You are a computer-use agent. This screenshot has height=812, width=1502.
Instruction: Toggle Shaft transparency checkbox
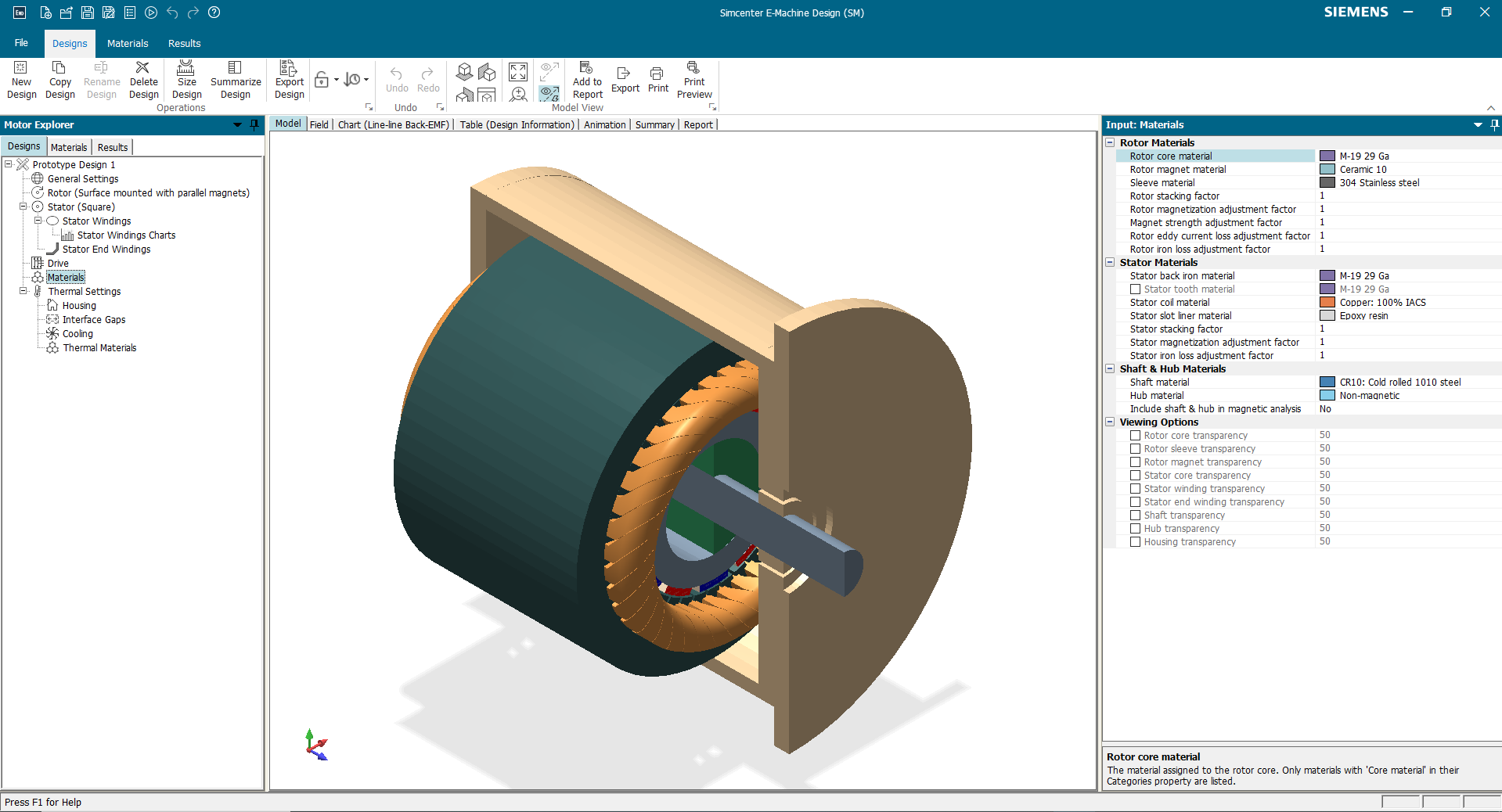coord(1135,516)
